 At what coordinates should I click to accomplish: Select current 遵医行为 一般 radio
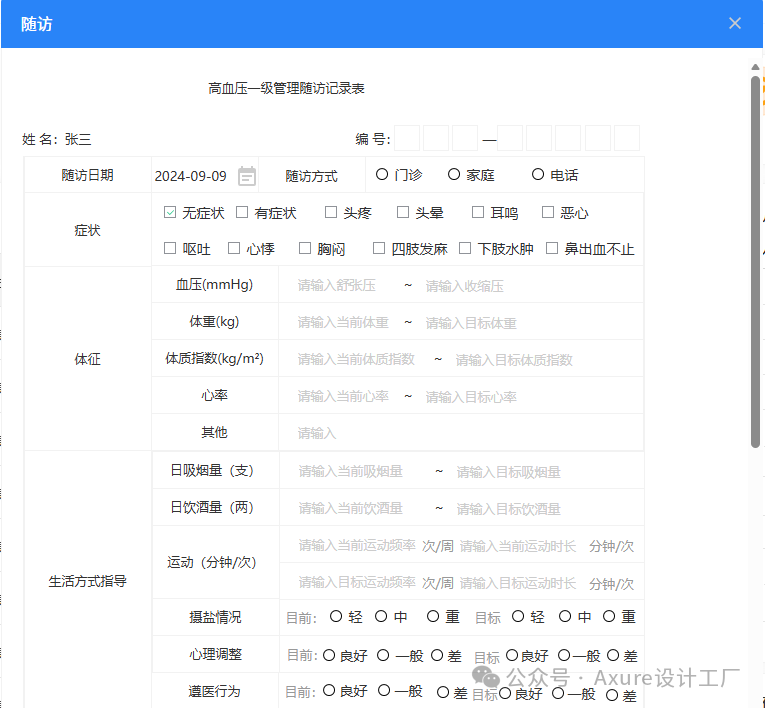pyautogui.click(x=384, y=690)
